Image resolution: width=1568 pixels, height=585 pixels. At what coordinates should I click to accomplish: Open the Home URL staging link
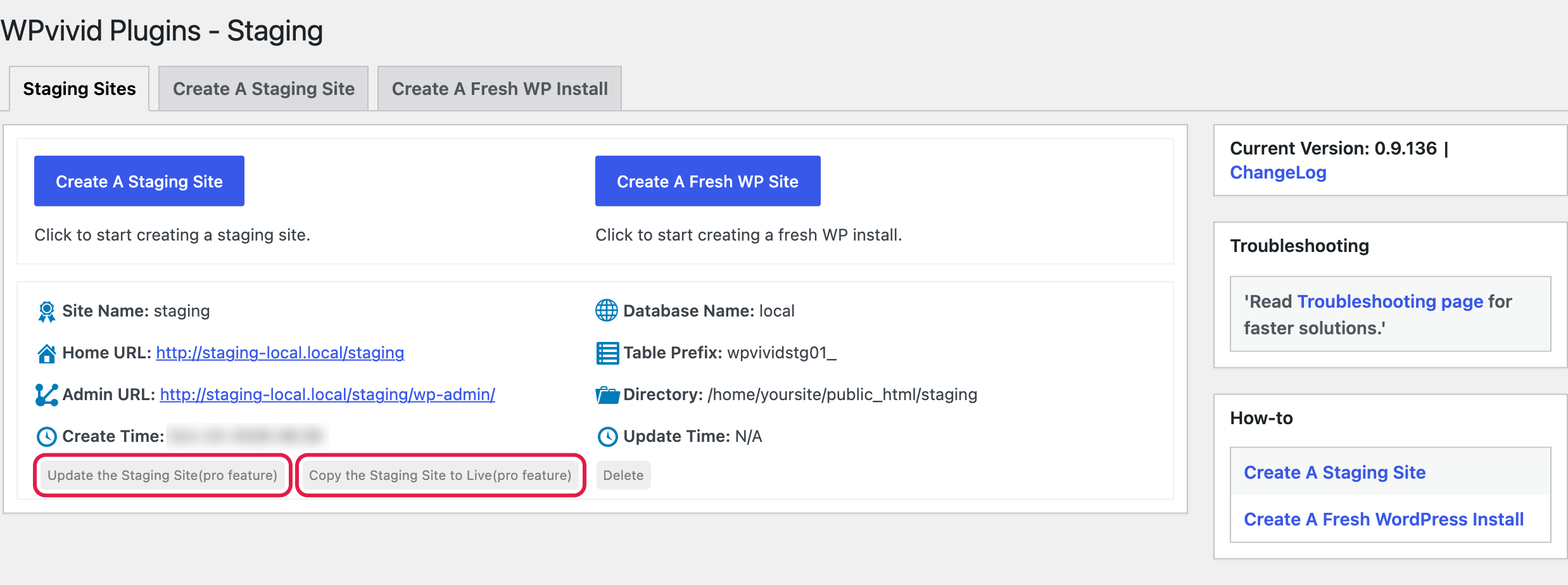280,353
